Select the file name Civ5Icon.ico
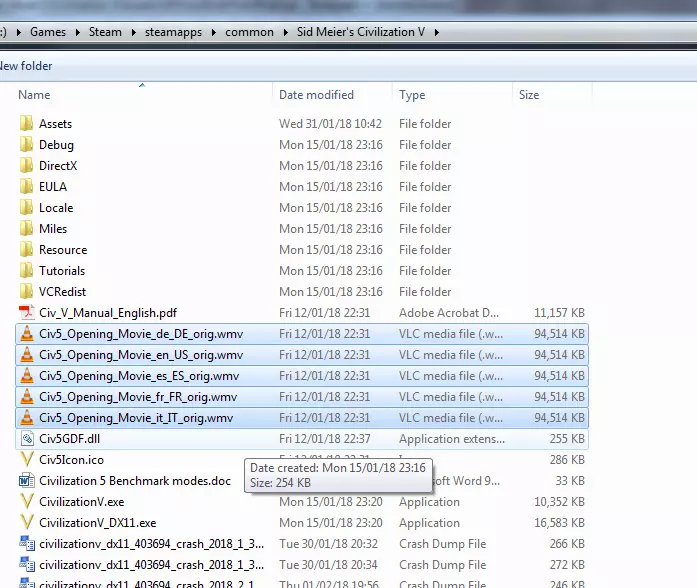 pos(72,460)
